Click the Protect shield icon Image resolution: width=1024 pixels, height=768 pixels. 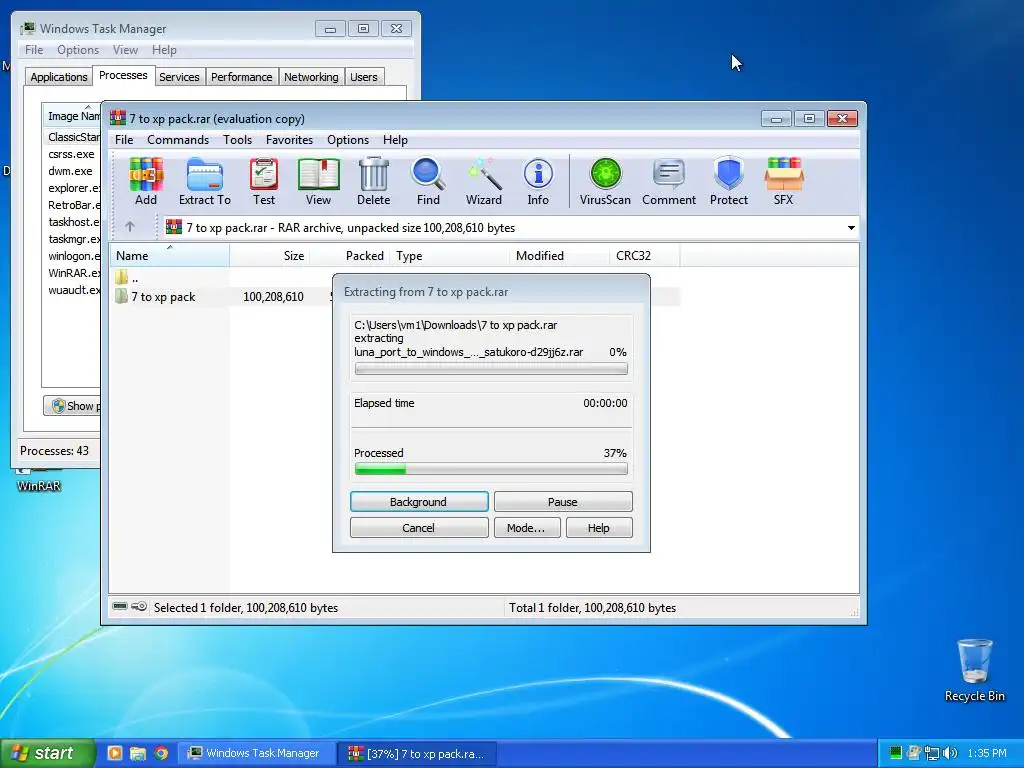(729, 182)
